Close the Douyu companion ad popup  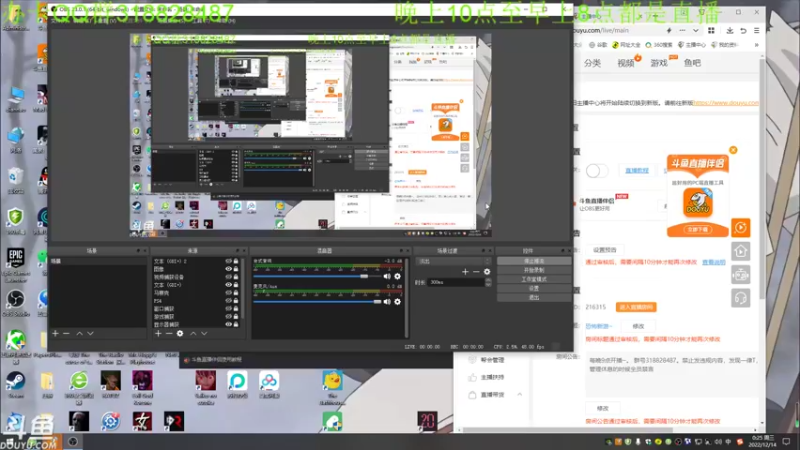(x=733, y=150)
